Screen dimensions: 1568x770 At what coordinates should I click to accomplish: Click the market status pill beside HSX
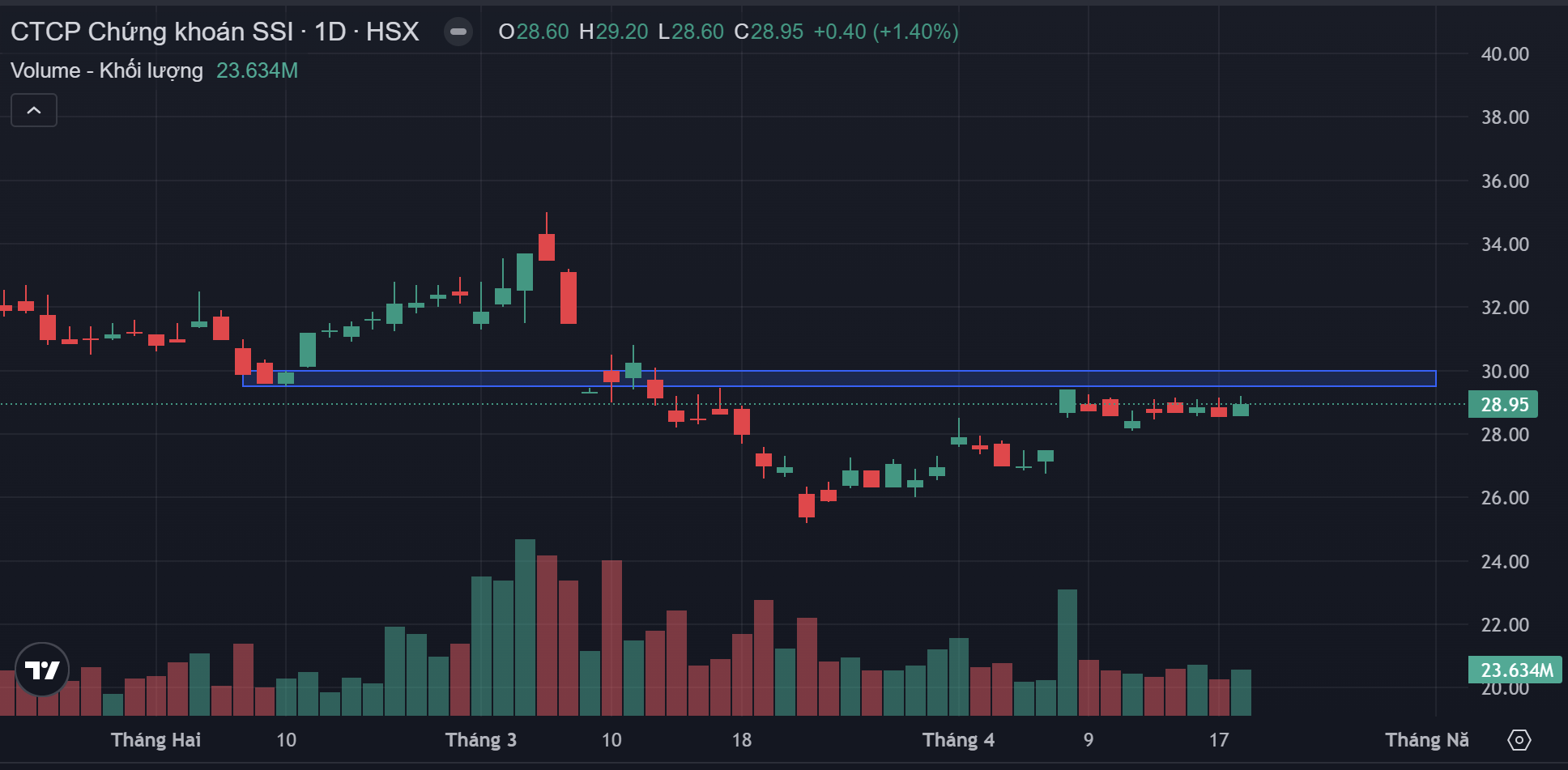[458, 32]
